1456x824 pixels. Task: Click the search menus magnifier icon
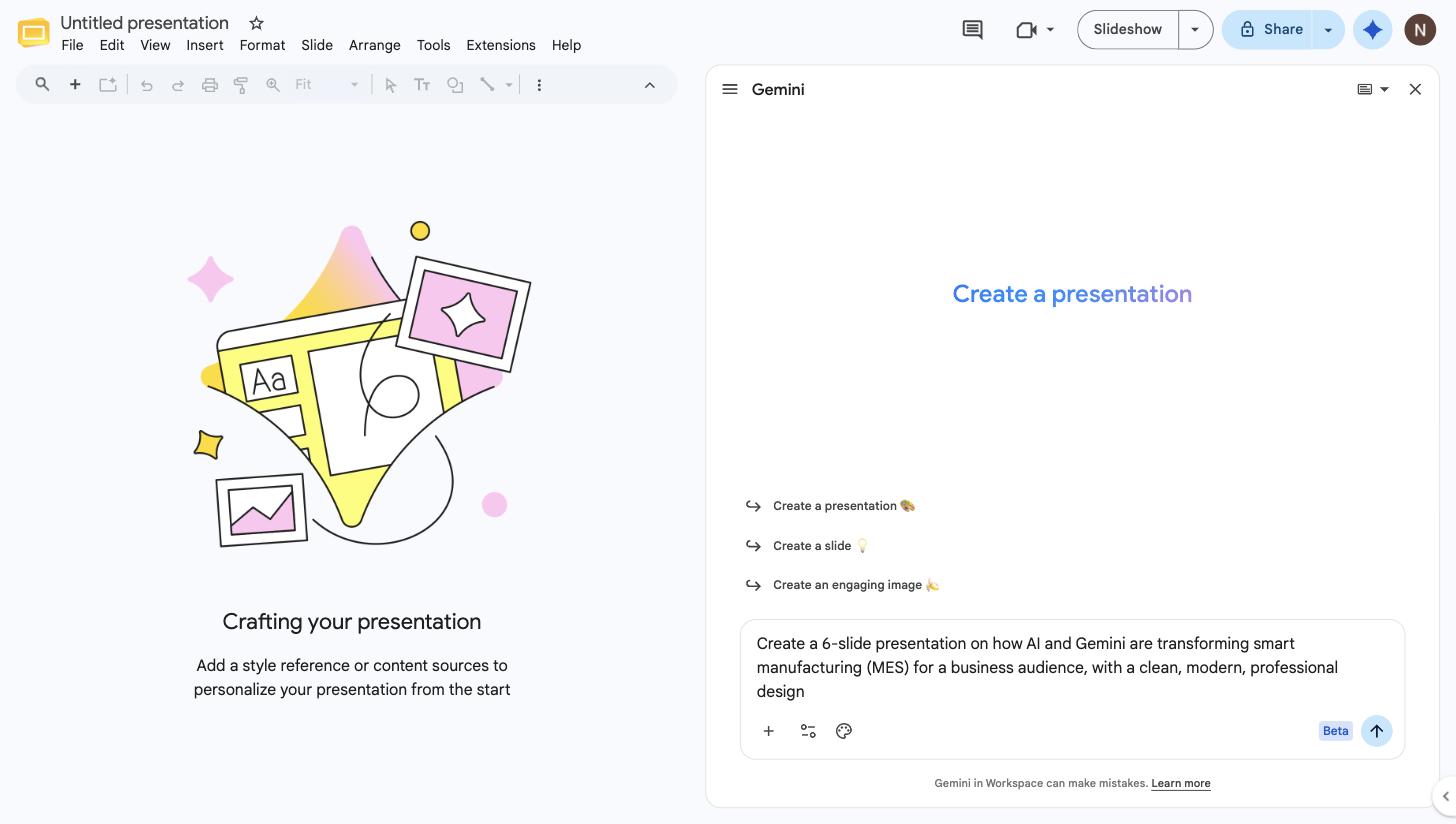[42, 85]
